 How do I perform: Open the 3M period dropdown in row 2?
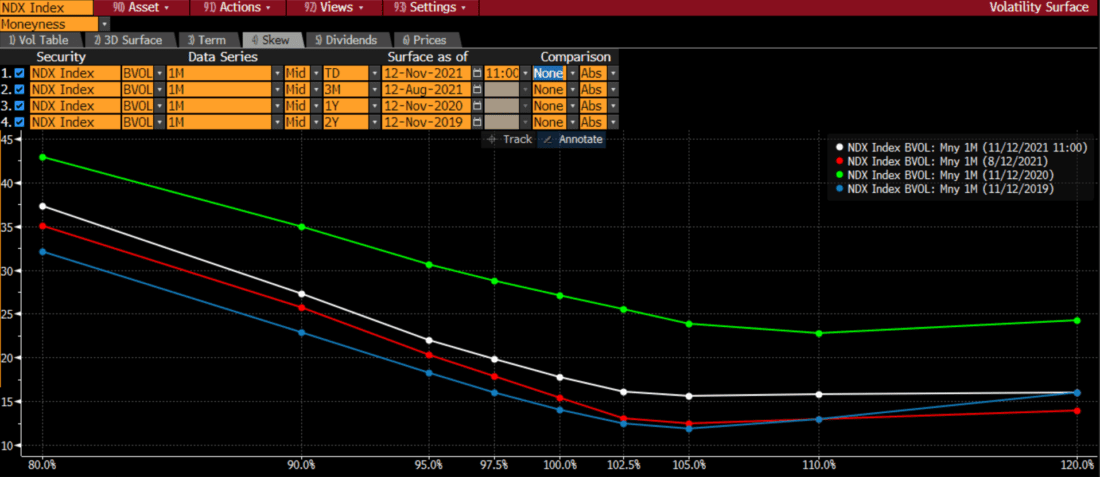375,90
